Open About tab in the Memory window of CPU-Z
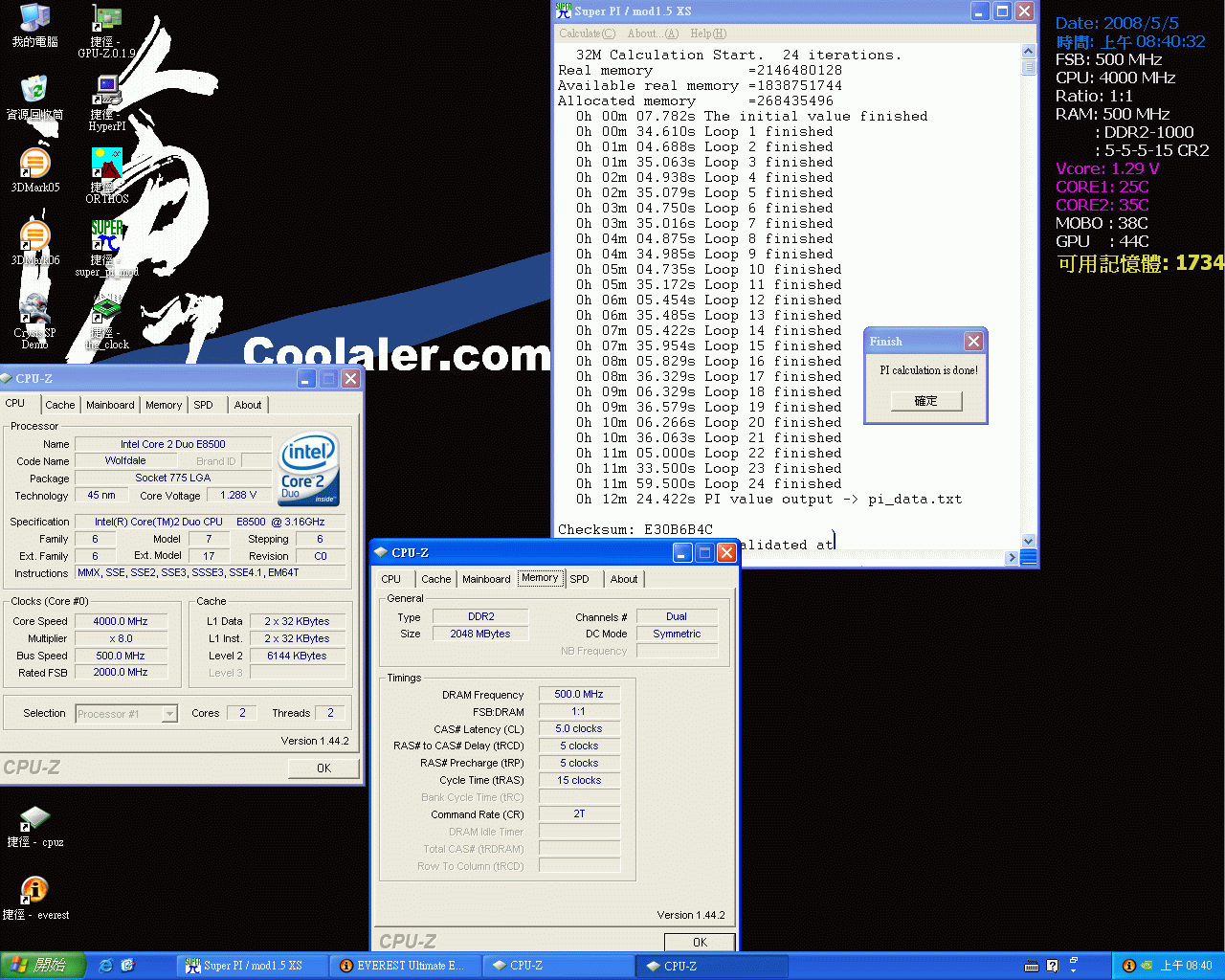Image resolution: width=1225 pixels, height=980 pixels. pos(624,579)
